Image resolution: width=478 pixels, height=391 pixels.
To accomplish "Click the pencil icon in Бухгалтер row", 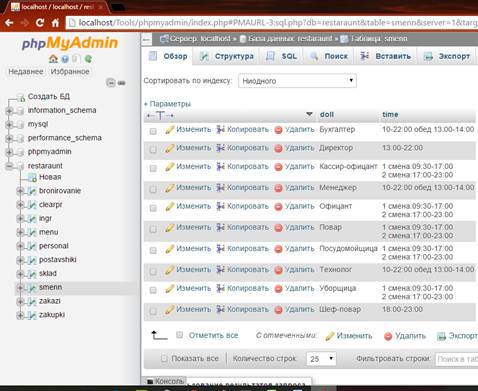I will (x=169, y=130).
